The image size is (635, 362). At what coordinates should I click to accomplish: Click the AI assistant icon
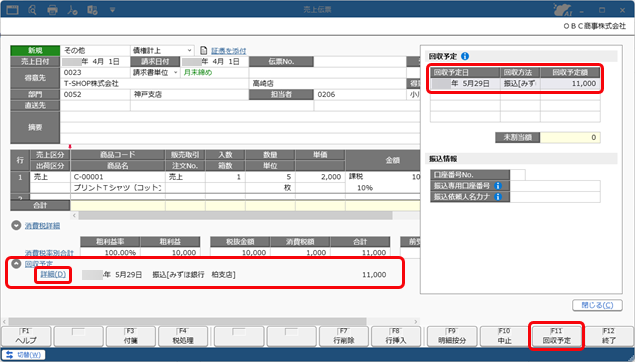click(x=563, y=9)
